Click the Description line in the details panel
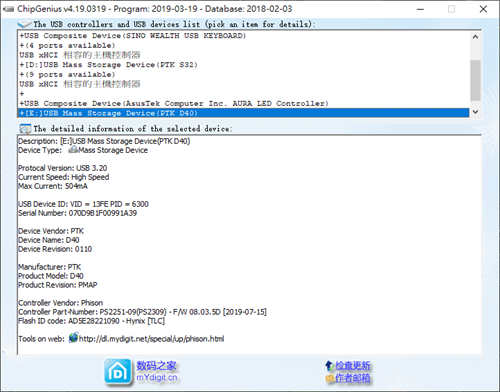 (104, 141)
